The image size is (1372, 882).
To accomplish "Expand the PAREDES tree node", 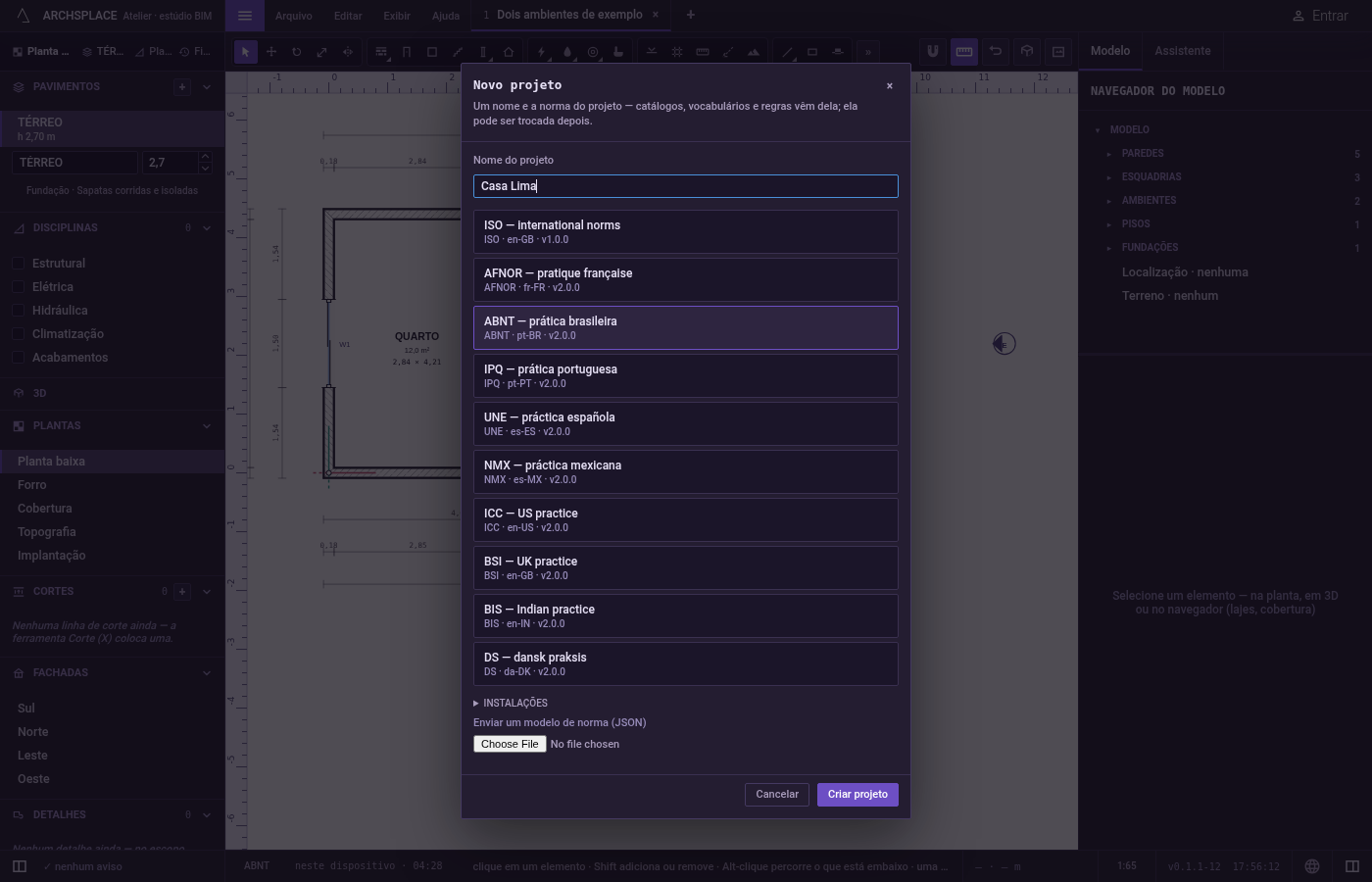I will tap(1109, 154).
